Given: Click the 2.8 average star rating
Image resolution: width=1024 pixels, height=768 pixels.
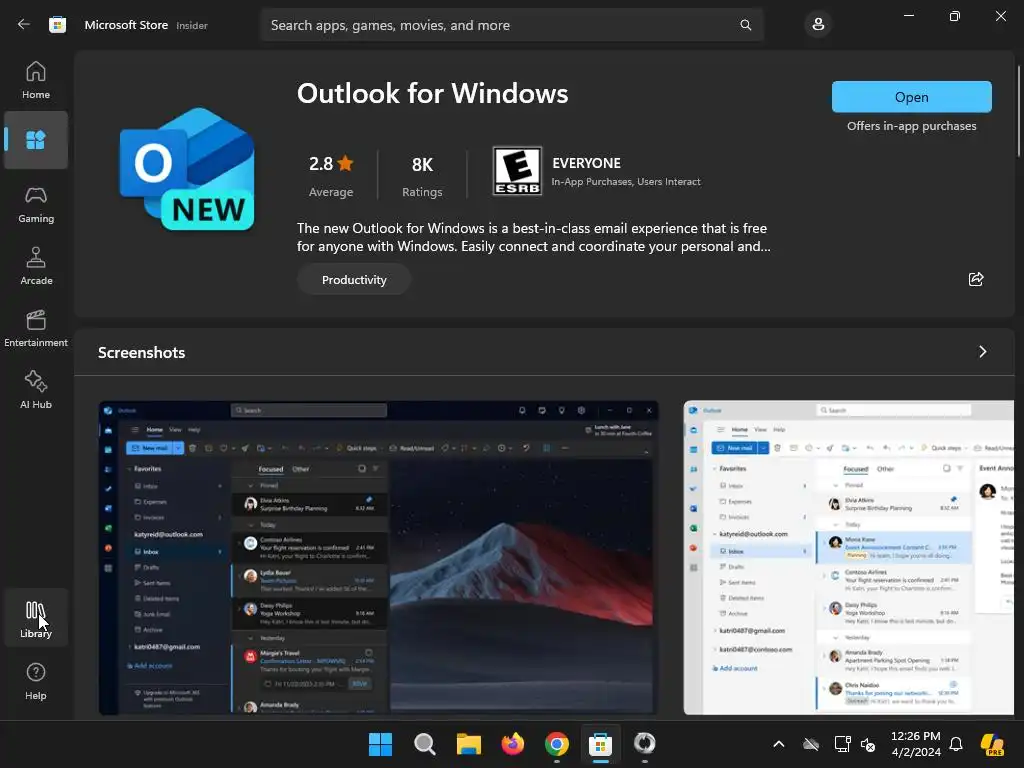Looking at the screenshot, I should (x=331, y=174).
